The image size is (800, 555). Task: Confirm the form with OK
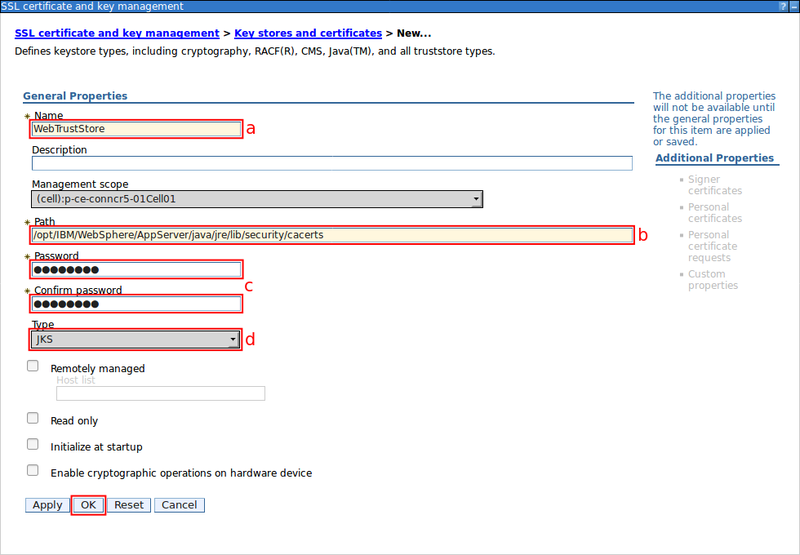point(88,505)
